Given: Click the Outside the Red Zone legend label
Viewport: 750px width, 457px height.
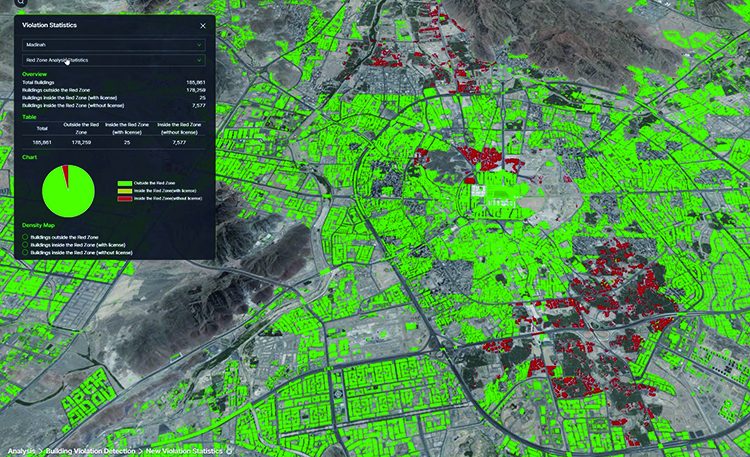Looking at the screenshot, I should pyautogui.click(x=154, y=183).
